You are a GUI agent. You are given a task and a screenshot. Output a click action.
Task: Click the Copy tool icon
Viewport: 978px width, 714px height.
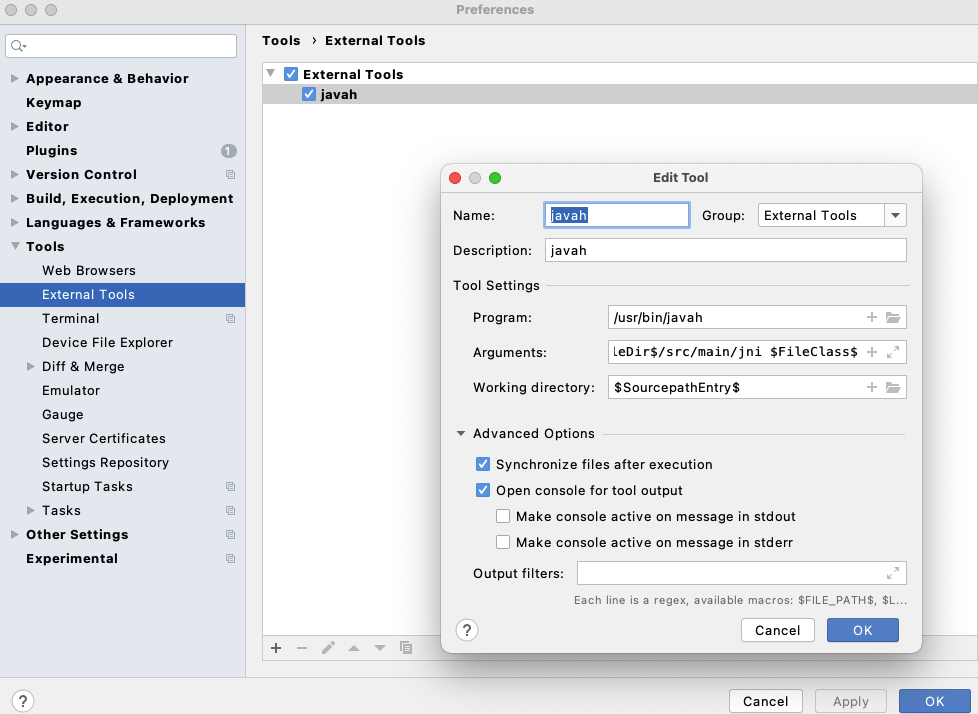(x=406, y=648)
